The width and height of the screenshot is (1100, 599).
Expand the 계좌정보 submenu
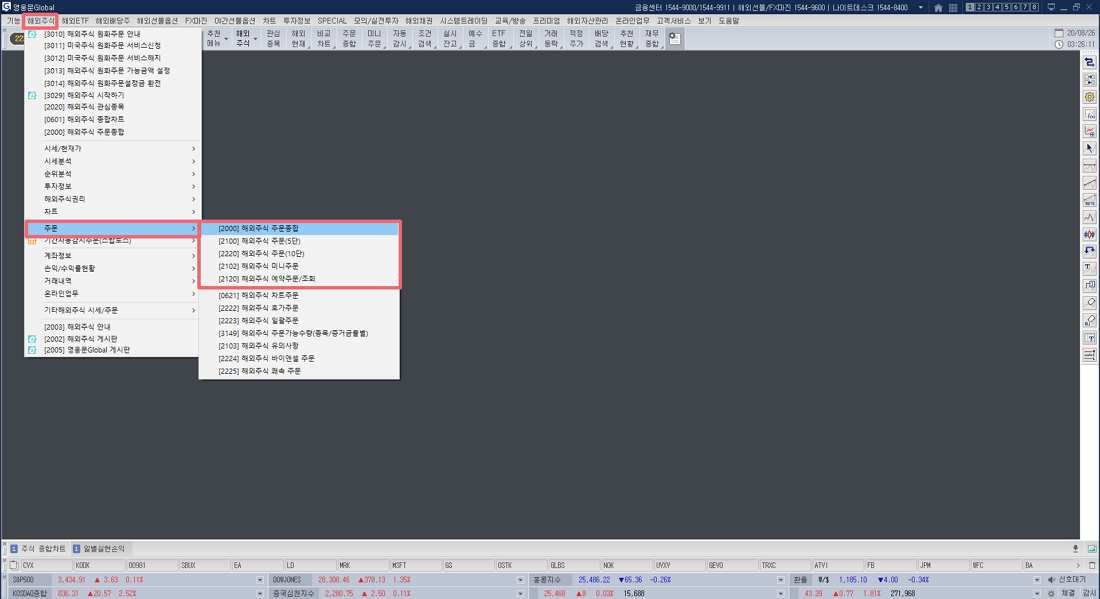[x=112, y=256]
